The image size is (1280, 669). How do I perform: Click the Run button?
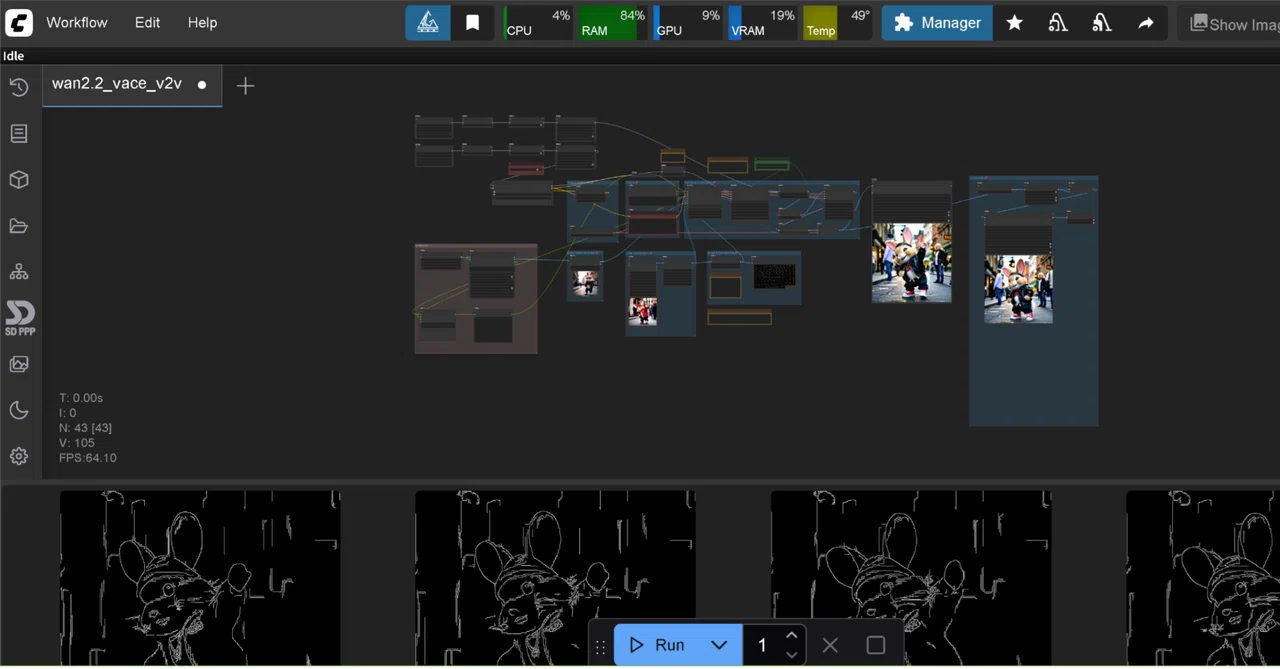[x=657, y=645]
